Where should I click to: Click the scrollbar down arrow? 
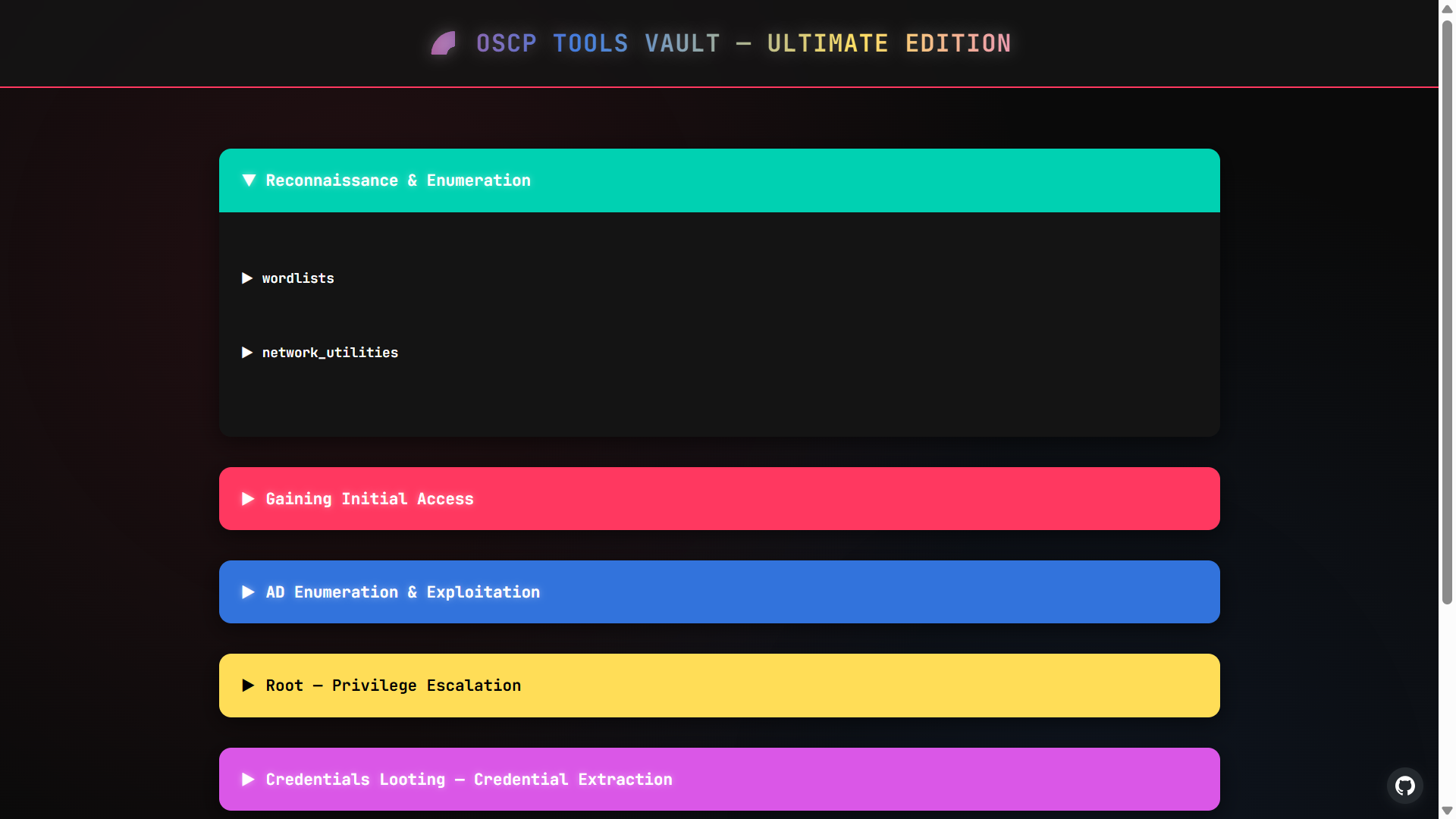pyautogui.click(x=1447, y=811)
